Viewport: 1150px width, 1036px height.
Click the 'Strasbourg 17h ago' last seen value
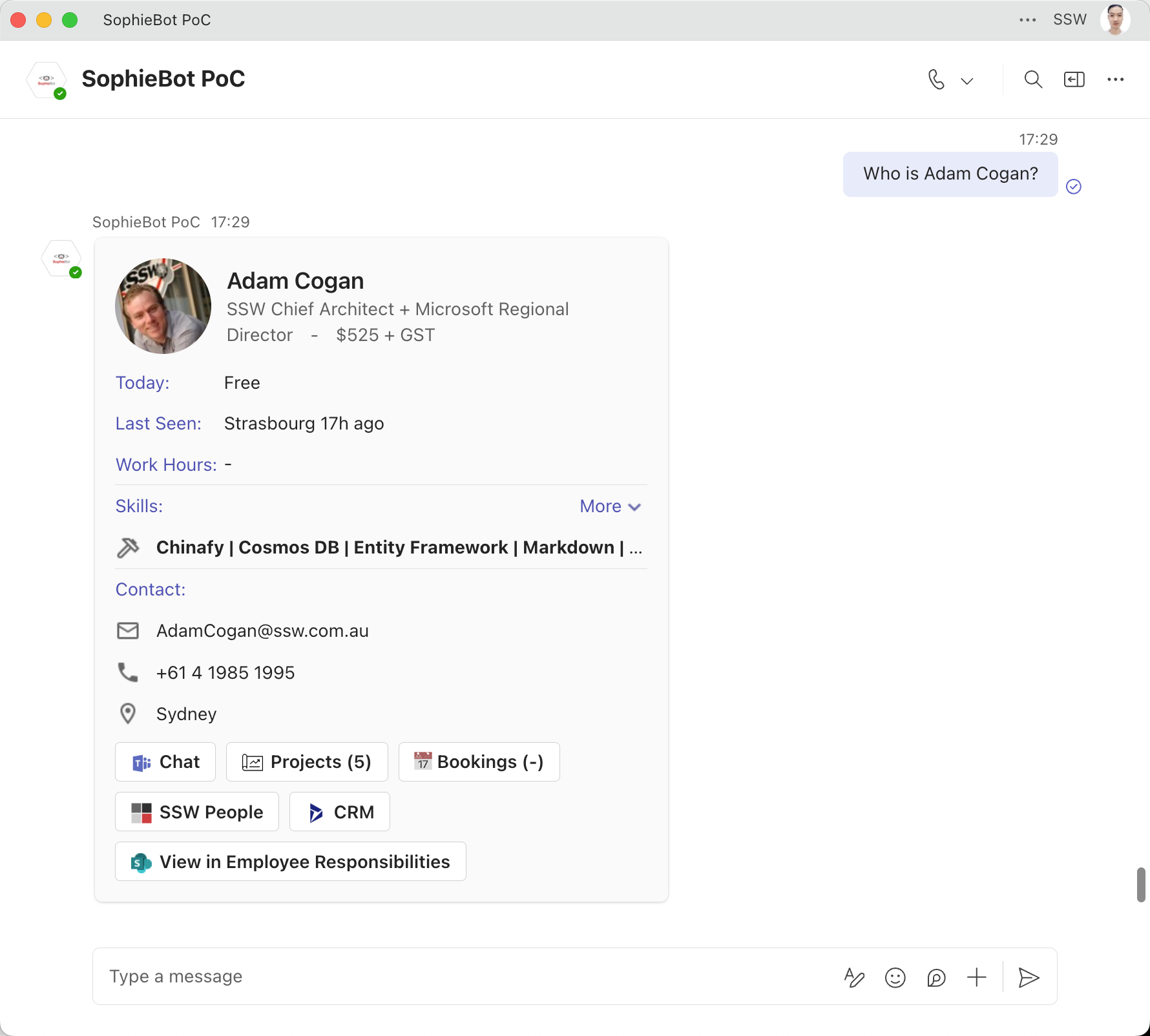(304, 424)
